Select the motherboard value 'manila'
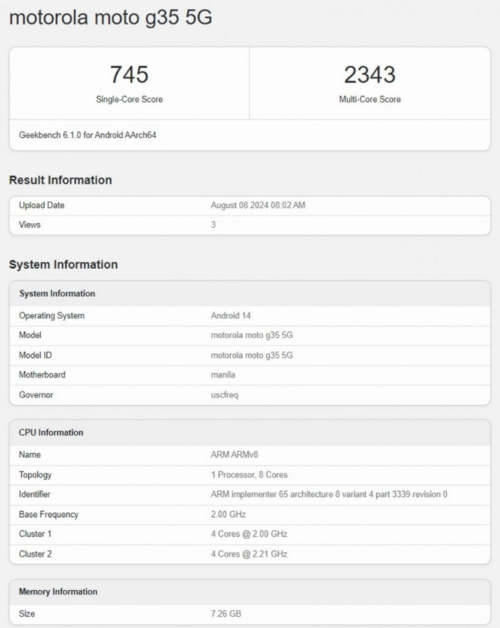This screenshot has width=500, height=628. click(x=223, y=375)
